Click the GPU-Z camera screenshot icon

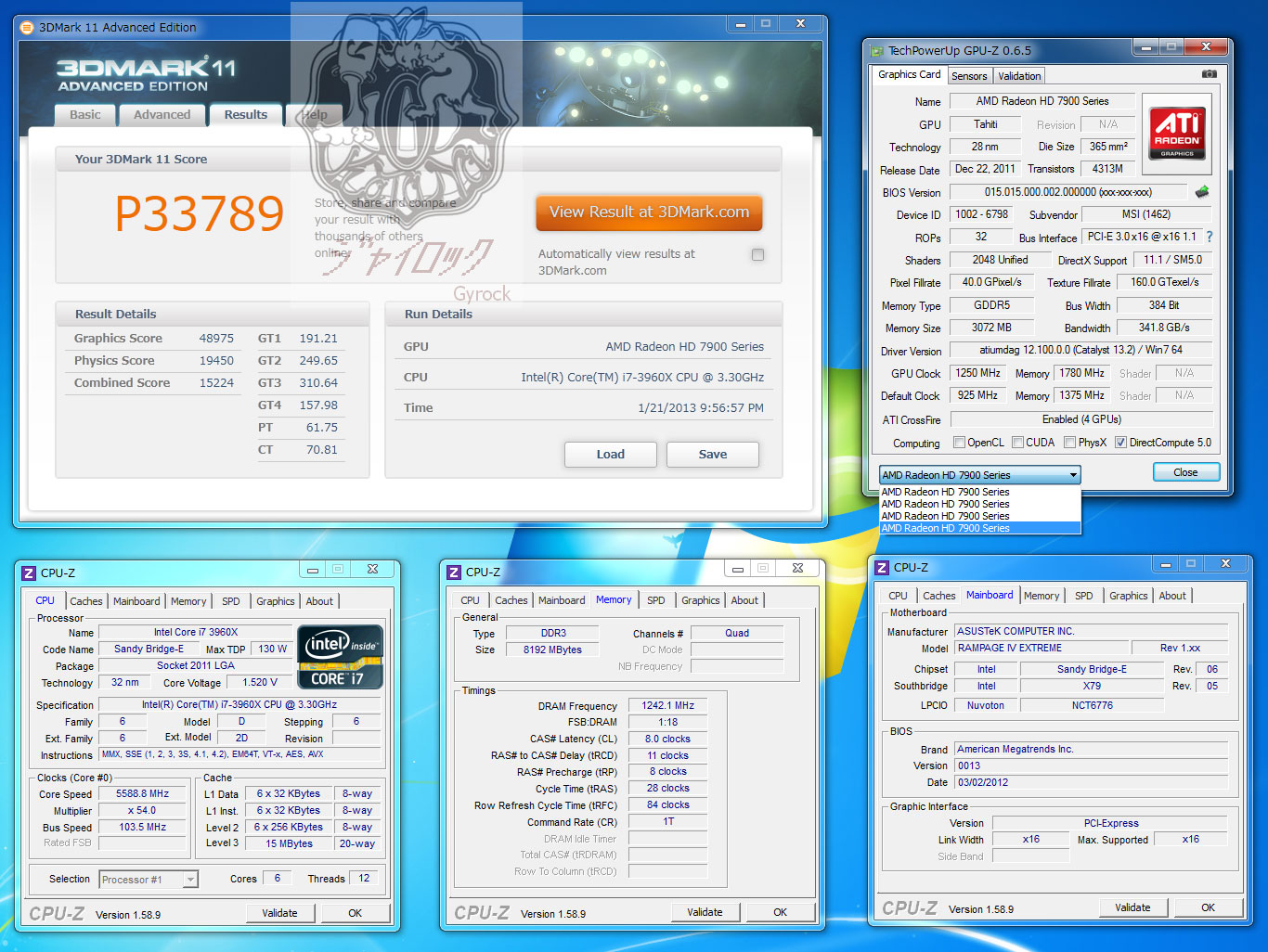1210,74
